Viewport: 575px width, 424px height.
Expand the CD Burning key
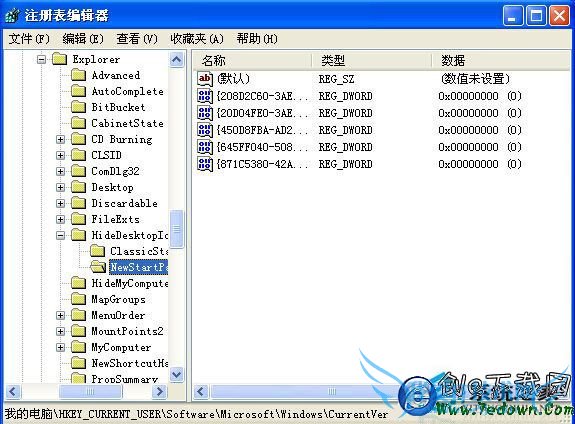(61, 139)
